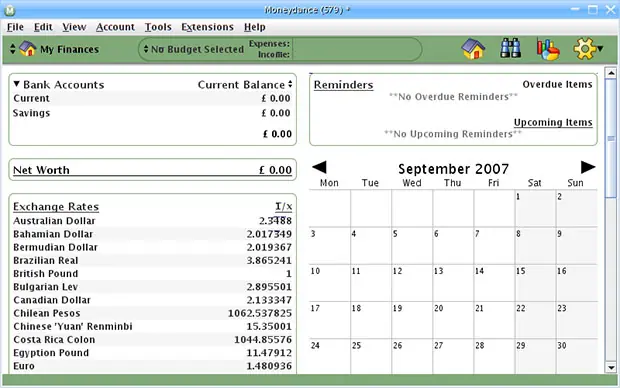Screen dimensions: 620x388
Task: Select September 12 on the calendar
Action: [412, 283]
